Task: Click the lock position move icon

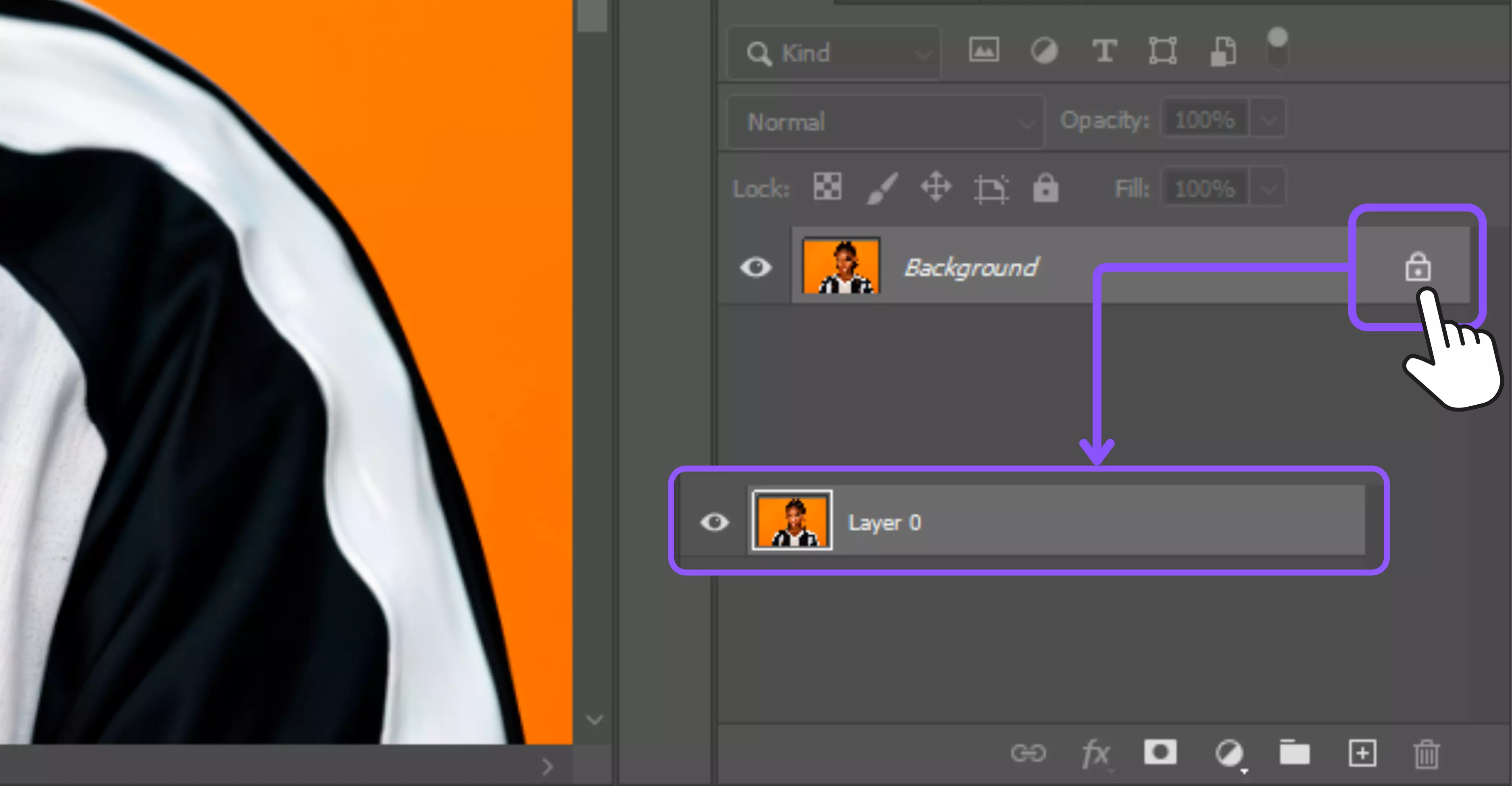Action: (x=935, y=187)
